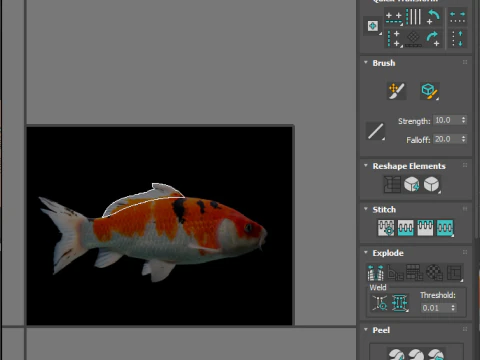
Task: Click the Reshape Elements rollout grip handle
Action: (x=465, y=165)
